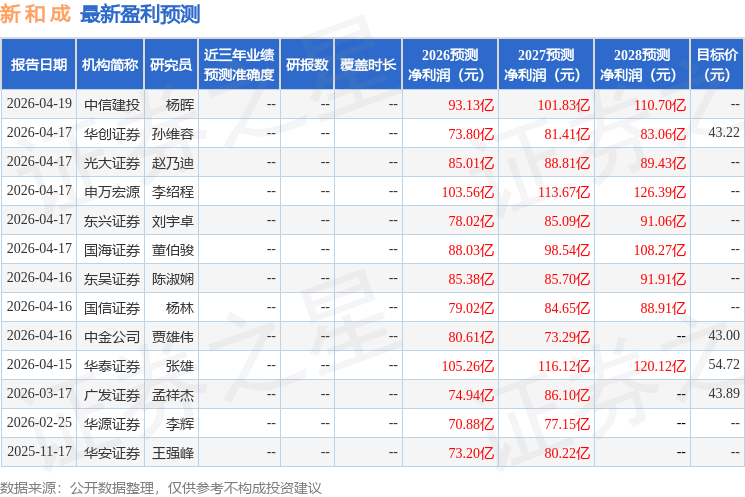Select the 2026-04-15 report date cell
745x497 pixels.
(39, 364)
